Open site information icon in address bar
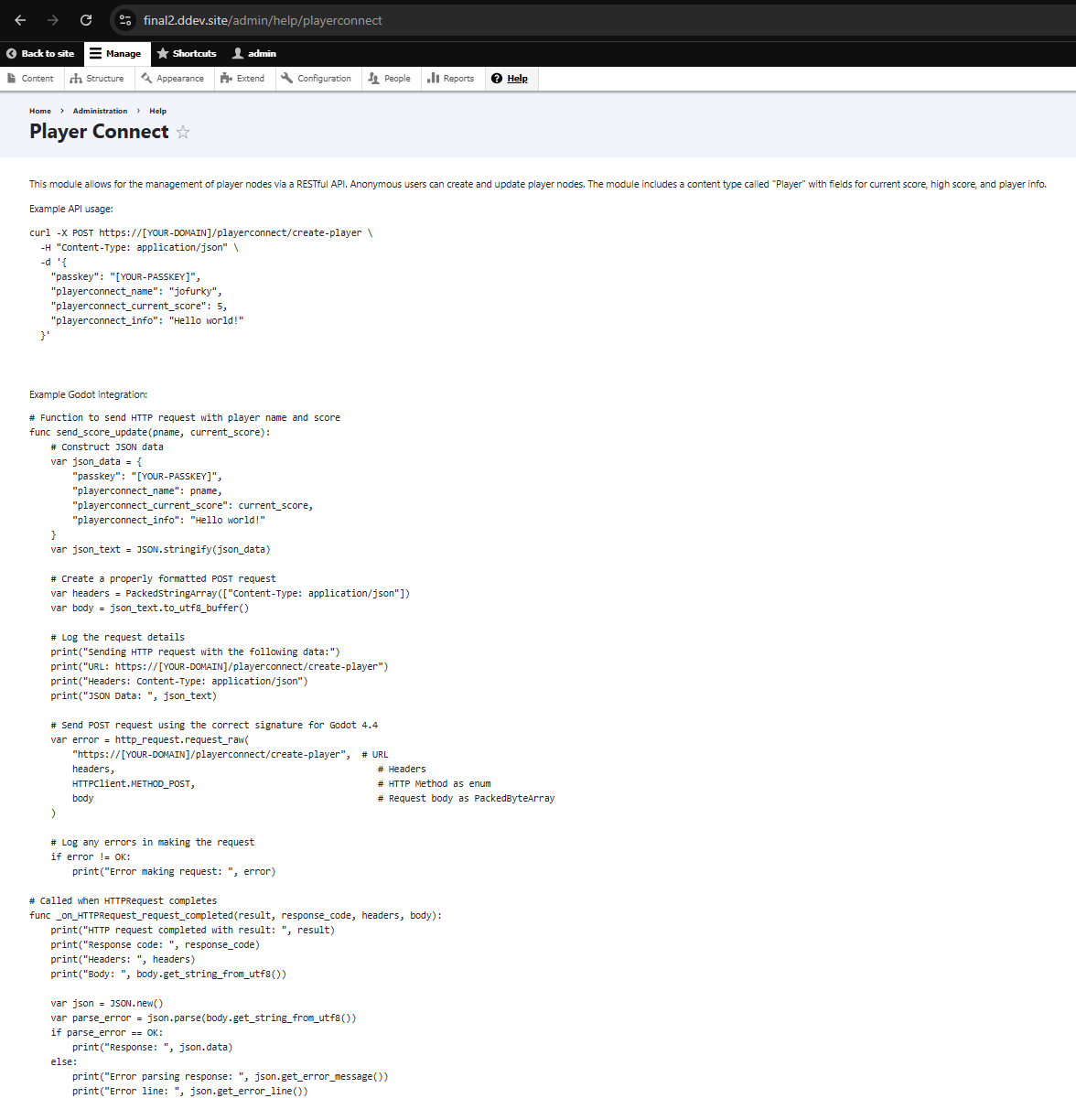Viewport: 1076px width, 1120px height. (x=126, y=20)
